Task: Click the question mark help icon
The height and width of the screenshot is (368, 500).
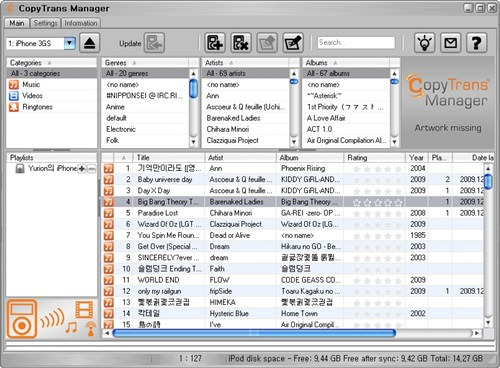Action: (476, 43)
